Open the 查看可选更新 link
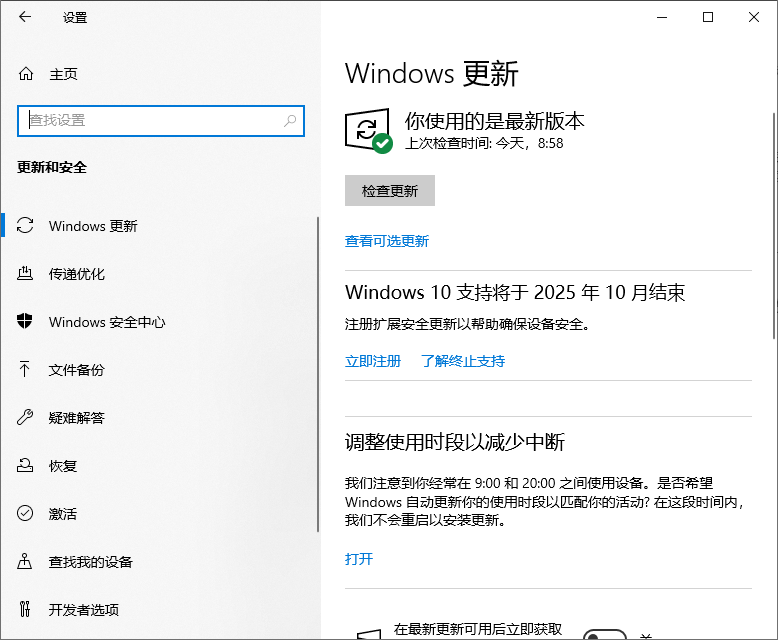Screen dimensions: 778x640 coord(386,241)
